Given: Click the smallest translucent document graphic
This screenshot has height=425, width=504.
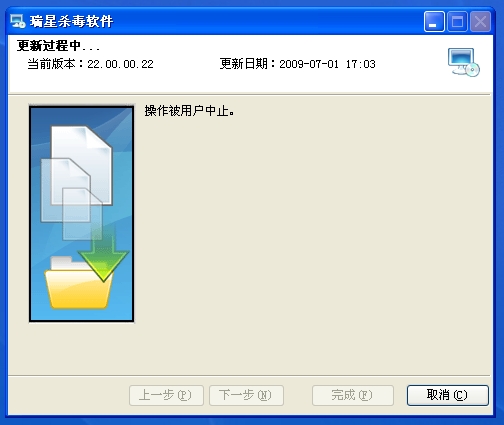Looking at the screenshot, I should coord(82,214).
